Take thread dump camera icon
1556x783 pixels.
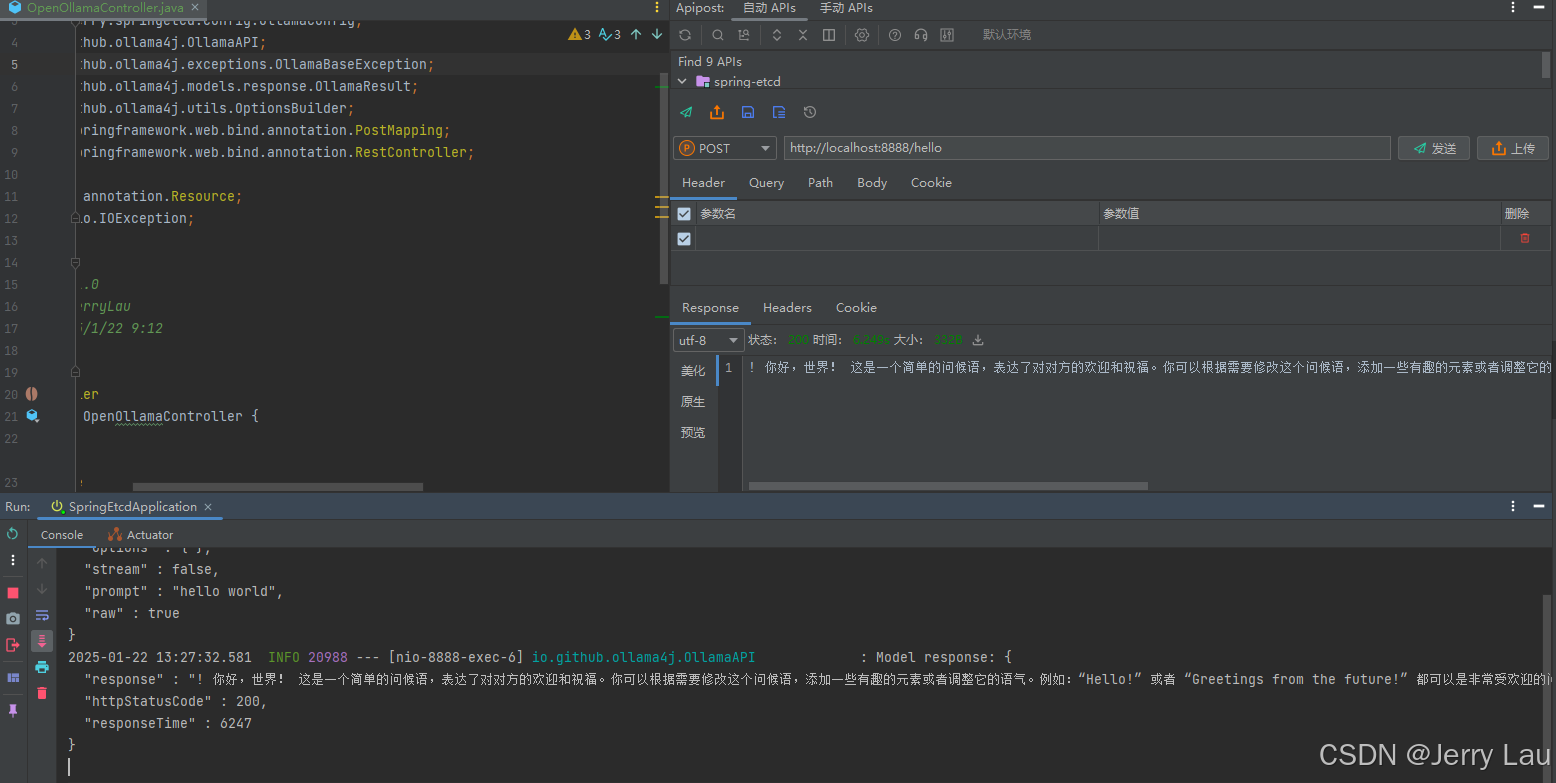[13, 619]
